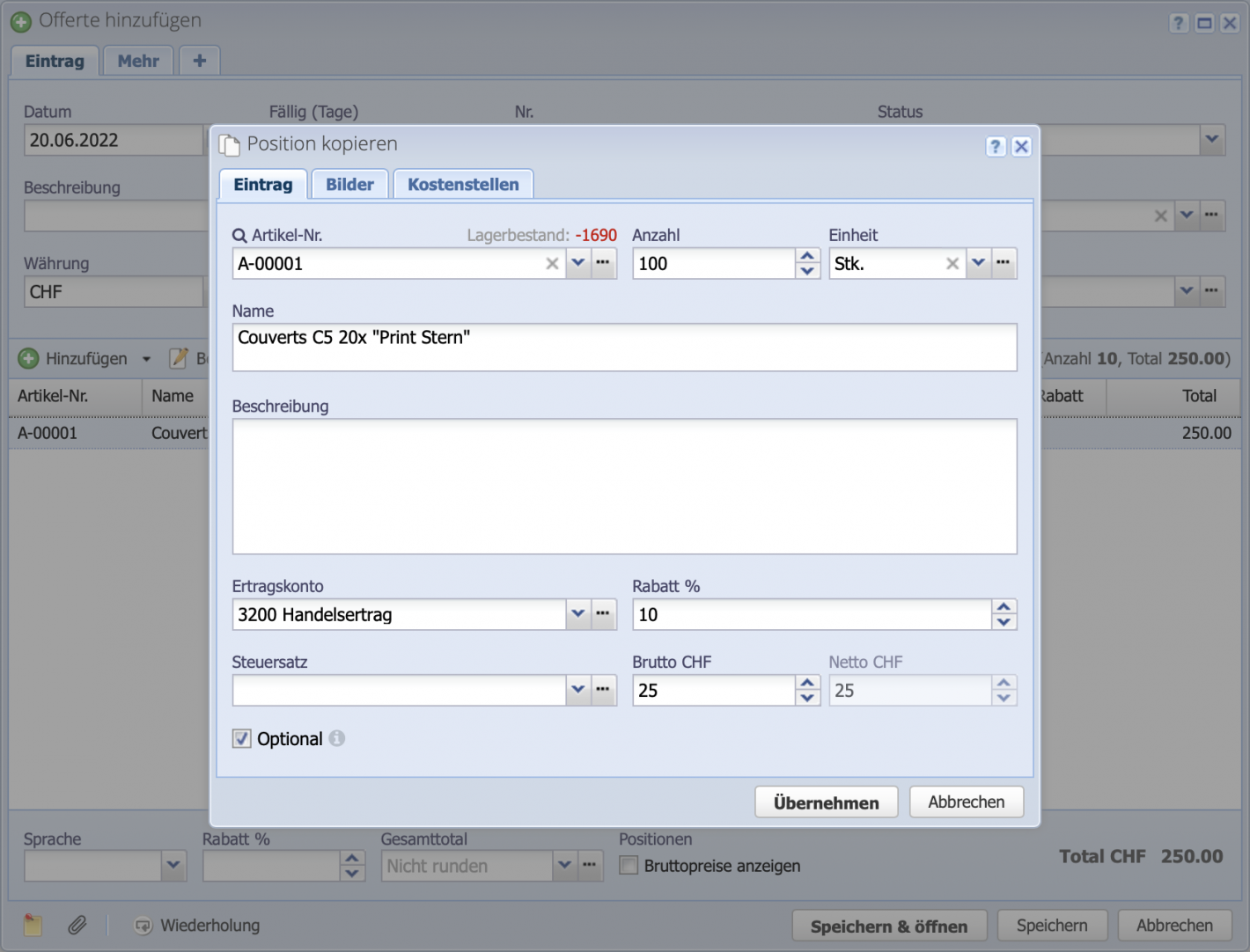Viewport: 1250px width, 952px height.
Task: Click the paperclip attachment icon at the bottom
Action: (77, 925)
